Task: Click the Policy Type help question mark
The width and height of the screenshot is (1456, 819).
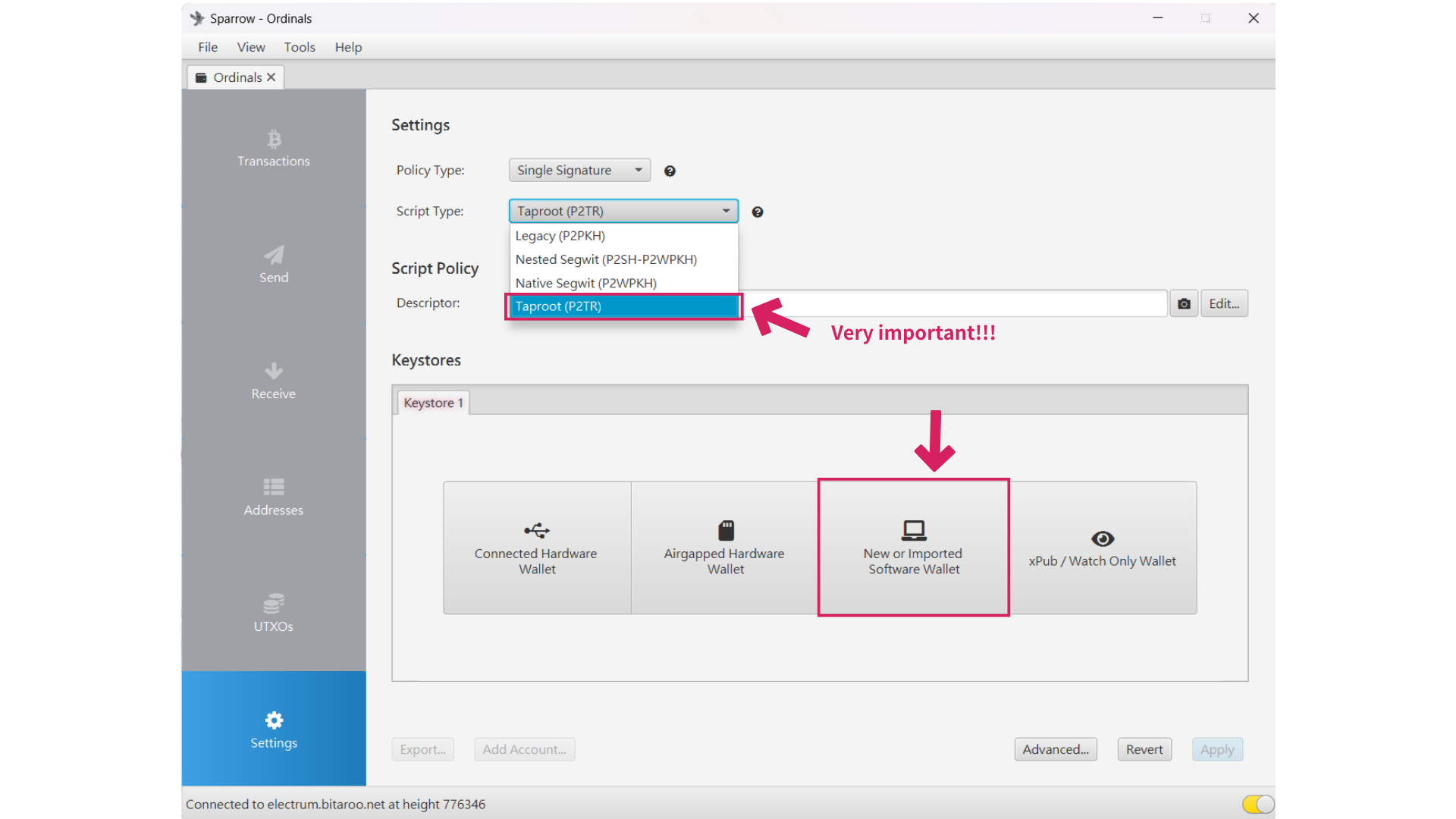Action: [x=670, y=171]
